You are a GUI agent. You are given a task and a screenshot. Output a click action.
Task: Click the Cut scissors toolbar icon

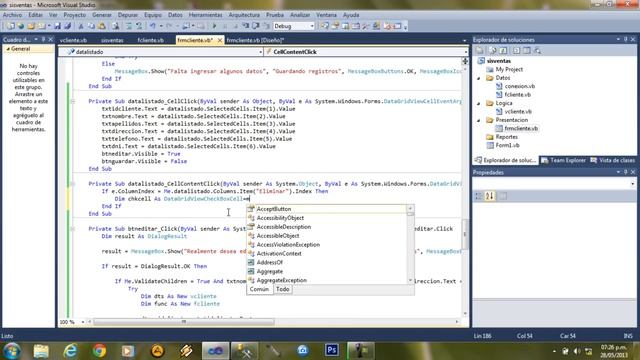(x=81, y=26)
